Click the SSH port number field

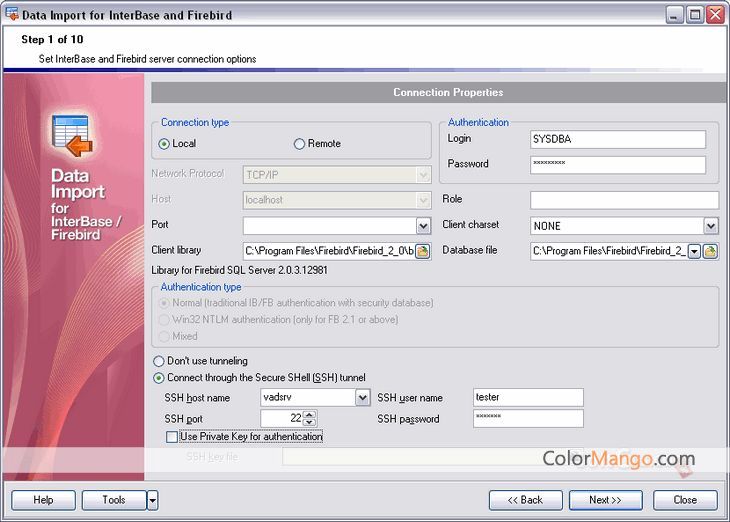point(282,418)
